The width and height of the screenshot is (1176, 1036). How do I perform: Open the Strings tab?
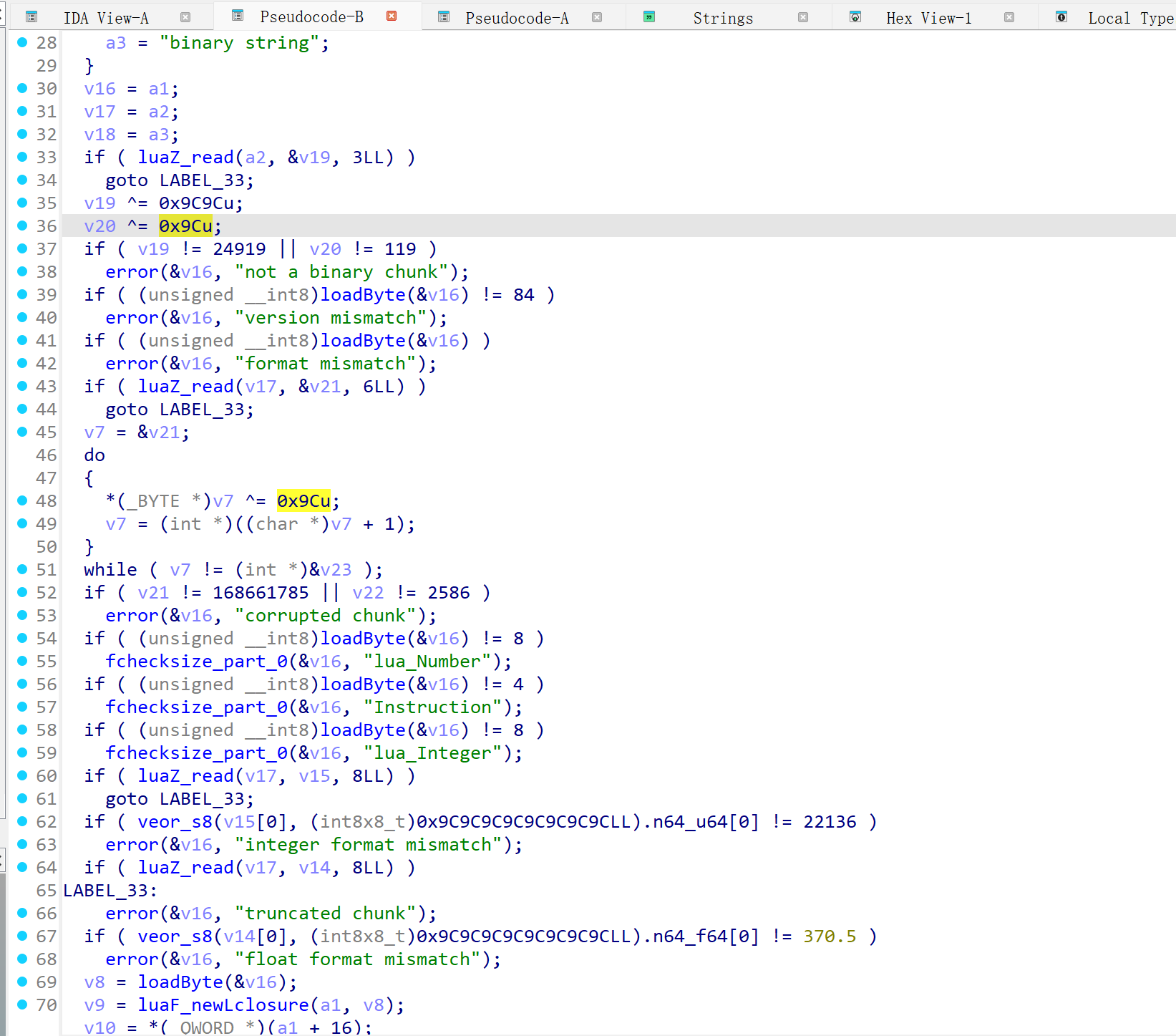(x=723, y=18)
